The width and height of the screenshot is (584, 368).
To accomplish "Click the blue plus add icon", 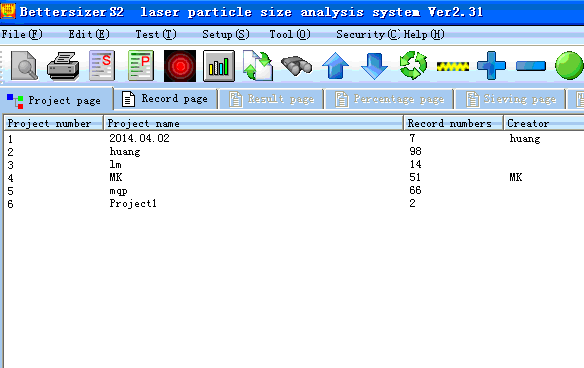I will pos(491,66).
